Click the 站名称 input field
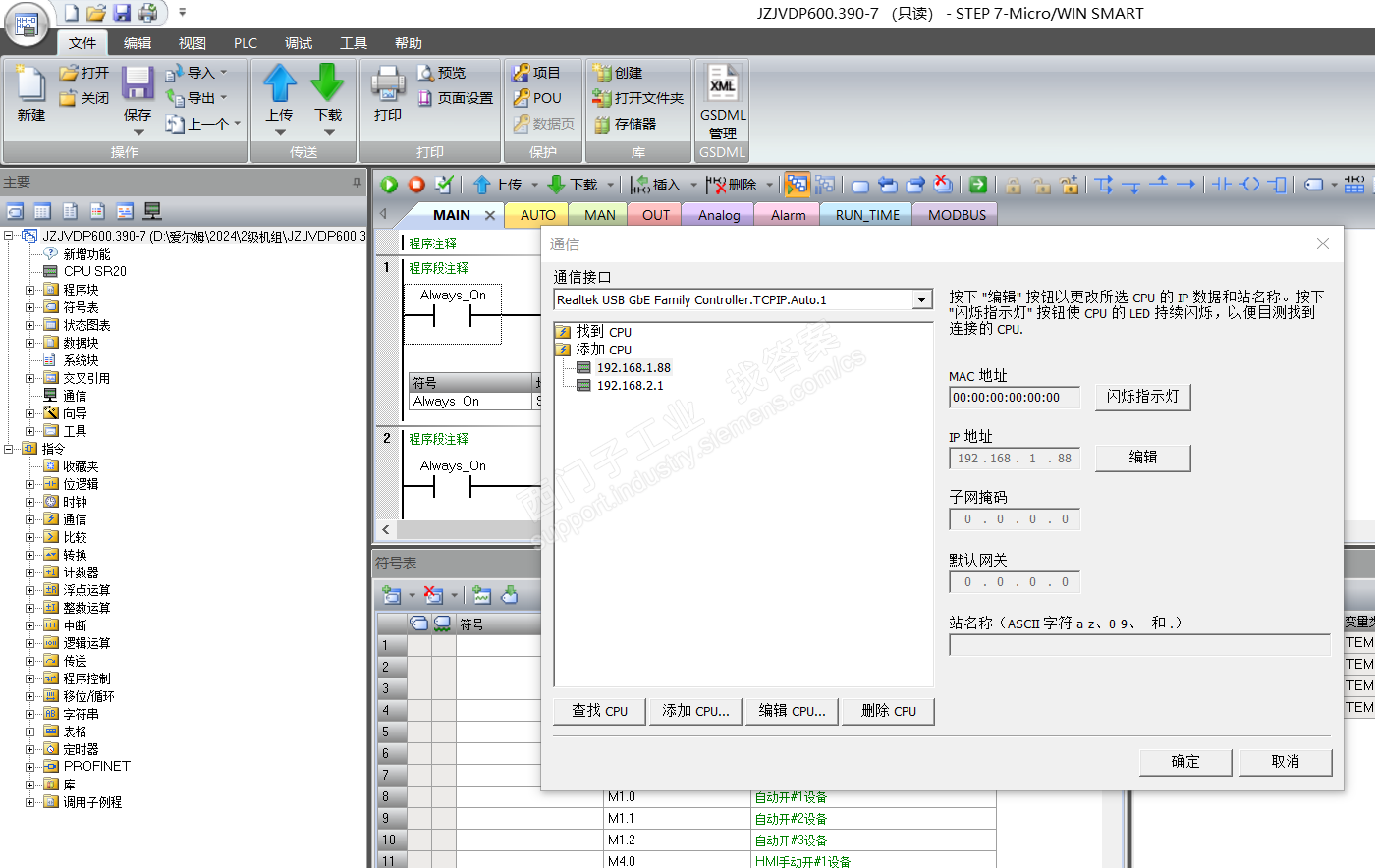 (1139, 645)
